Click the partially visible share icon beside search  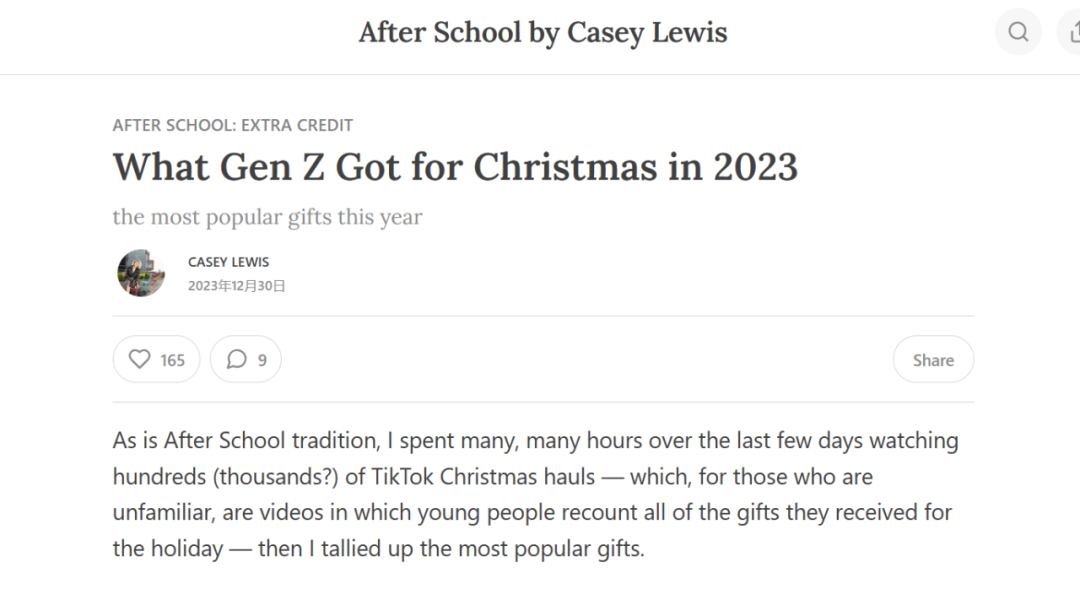click(1070, 32)
